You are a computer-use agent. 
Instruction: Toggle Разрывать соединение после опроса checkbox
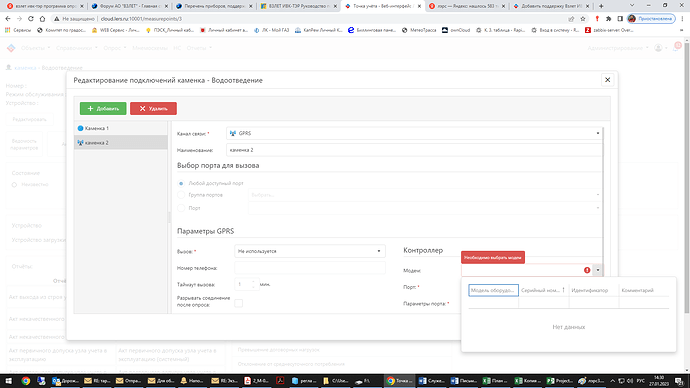(x=239, y=303)
